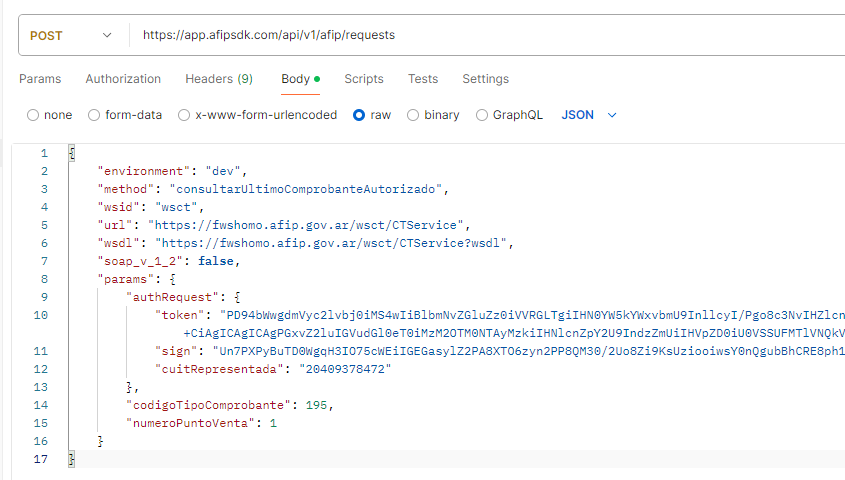
Task: Open the POST method dropdown
Action: pos(72,35)
